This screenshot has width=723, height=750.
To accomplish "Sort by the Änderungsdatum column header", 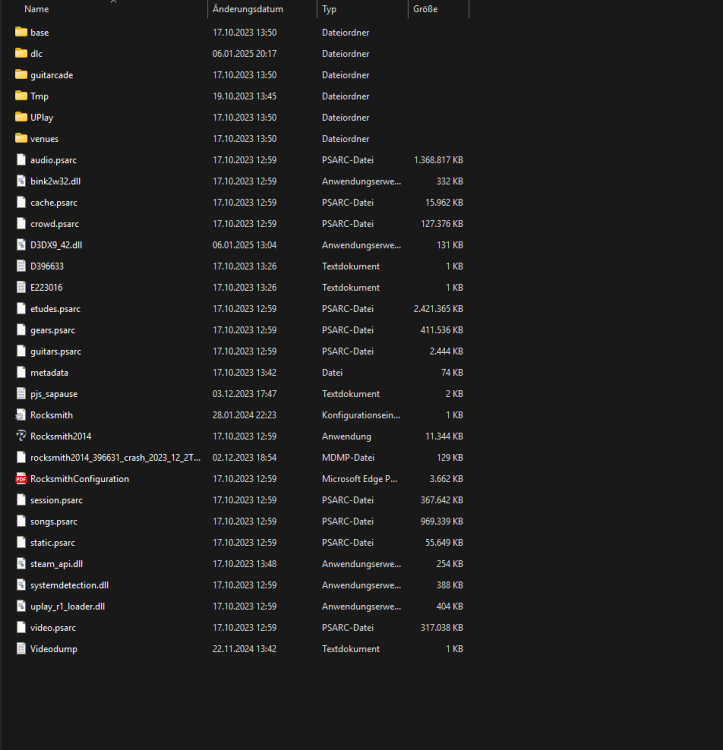I will (x=248, y=9).
